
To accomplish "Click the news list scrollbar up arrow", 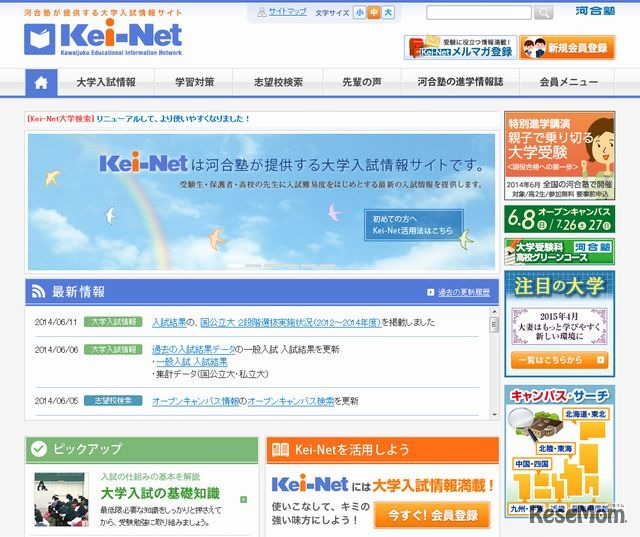I will coord(494,311).
